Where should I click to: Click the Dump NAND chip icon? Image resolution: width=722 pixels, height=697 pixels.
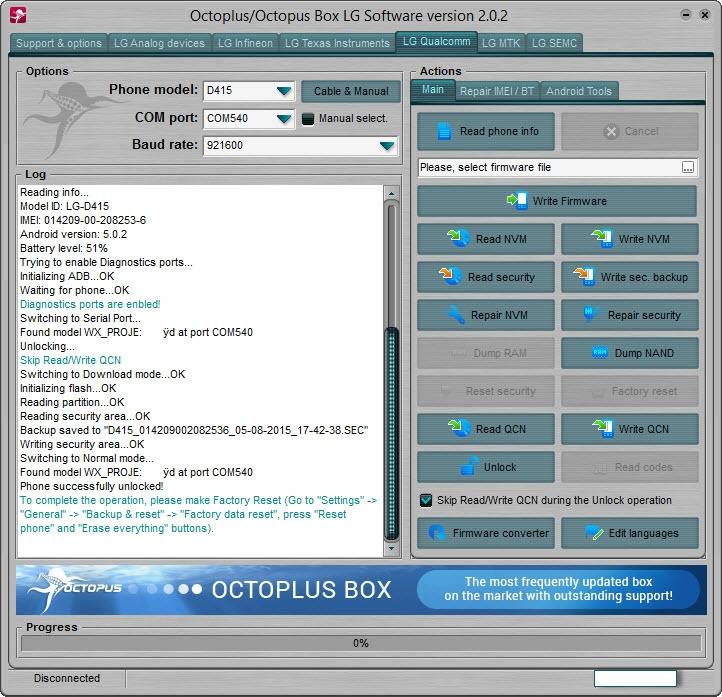[600, 353]
